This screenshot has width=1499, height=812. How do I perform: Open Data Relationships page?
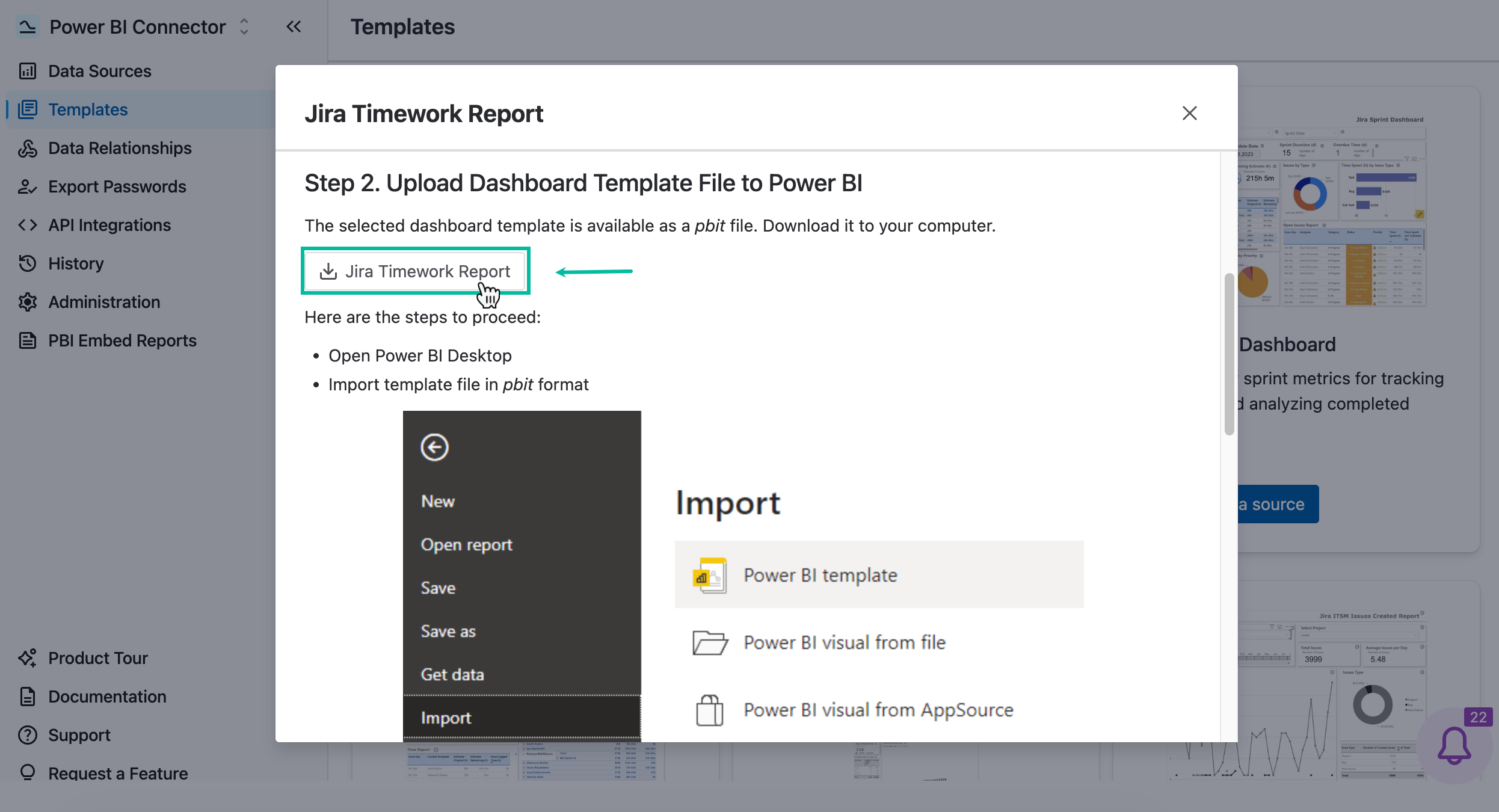point(120,148)
